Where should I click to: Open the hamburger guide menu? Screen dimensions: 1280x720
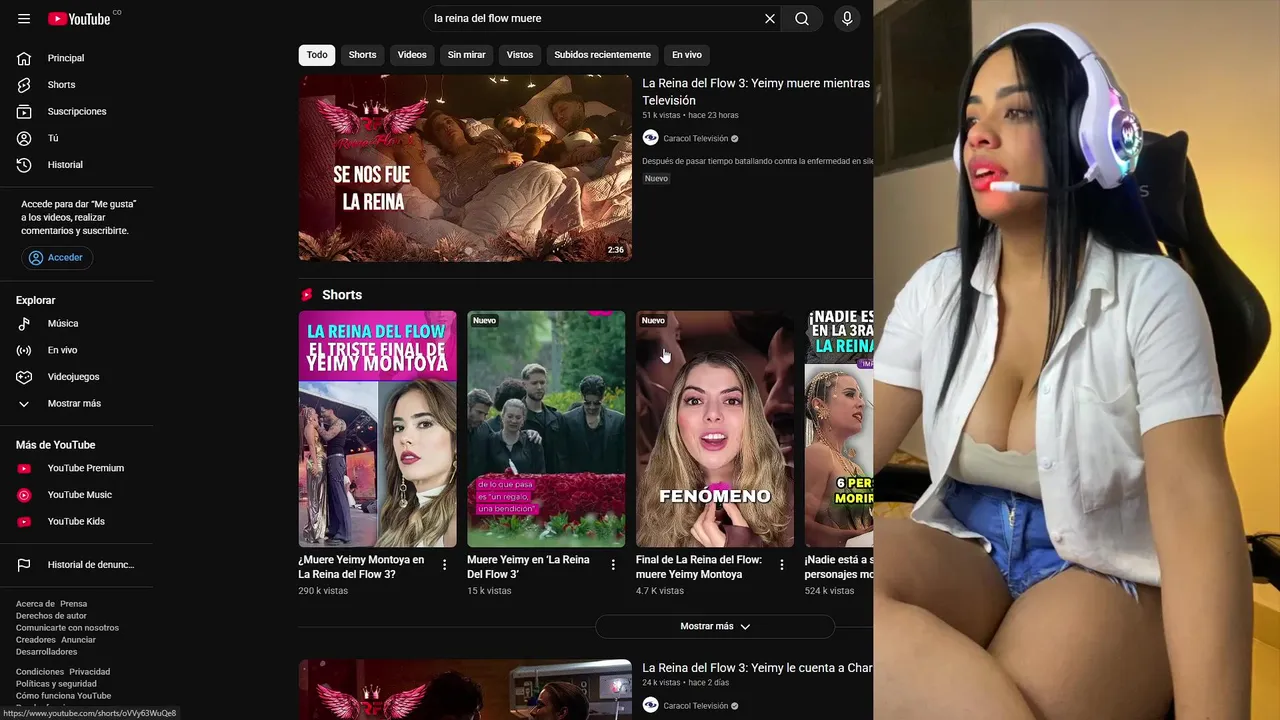24,19
